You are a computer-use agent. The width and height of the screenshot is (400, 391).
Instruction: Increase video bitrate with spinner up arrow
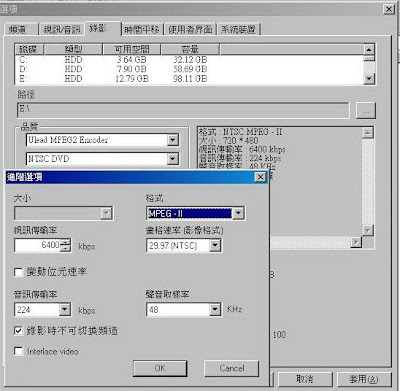click(66, 242)
